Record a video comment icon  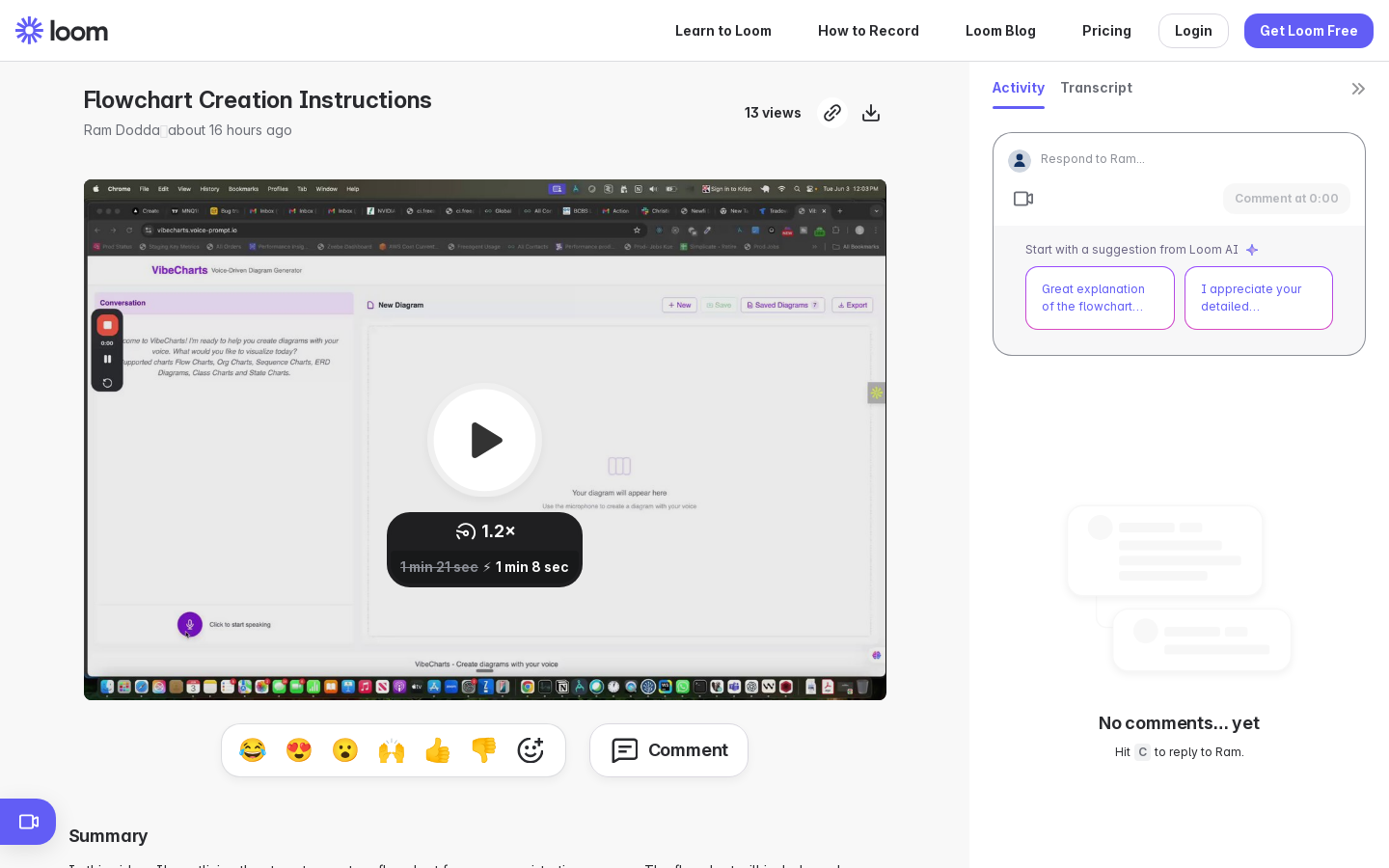[1023, 199]
